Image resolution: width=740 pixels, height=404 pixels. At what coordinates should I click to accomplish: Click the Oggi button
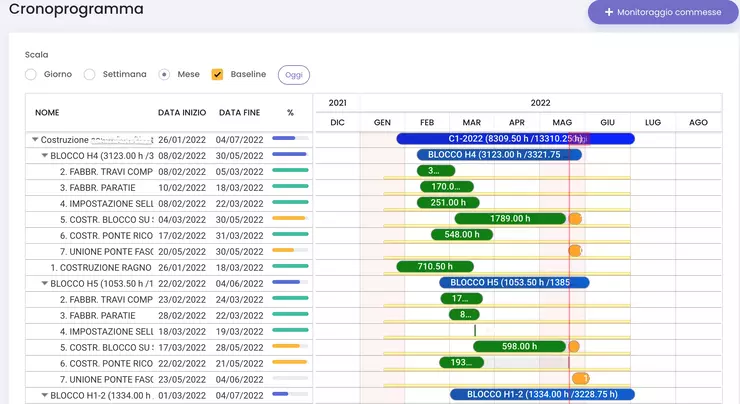(294, 75)
